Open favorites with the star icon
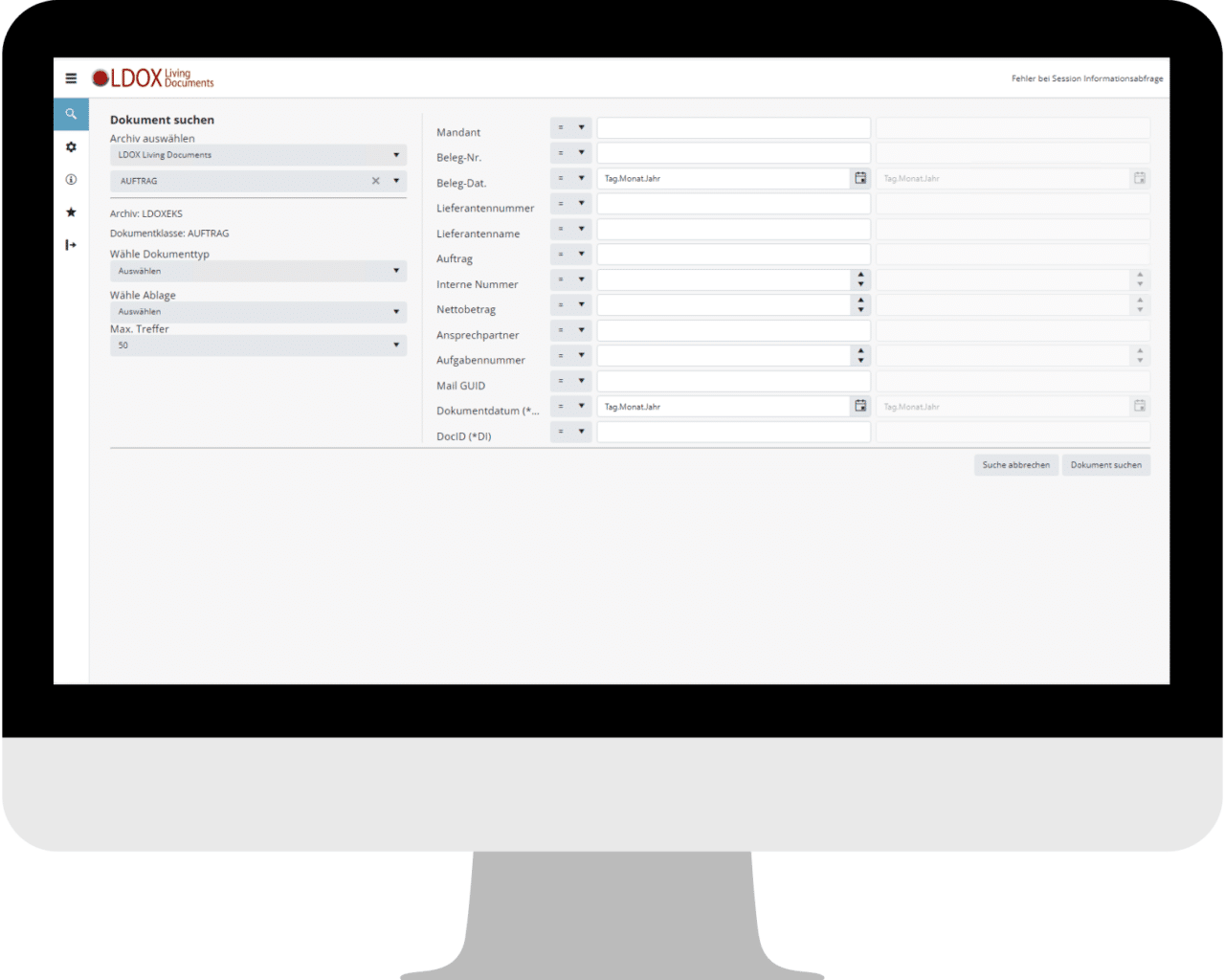 (70, 212)
